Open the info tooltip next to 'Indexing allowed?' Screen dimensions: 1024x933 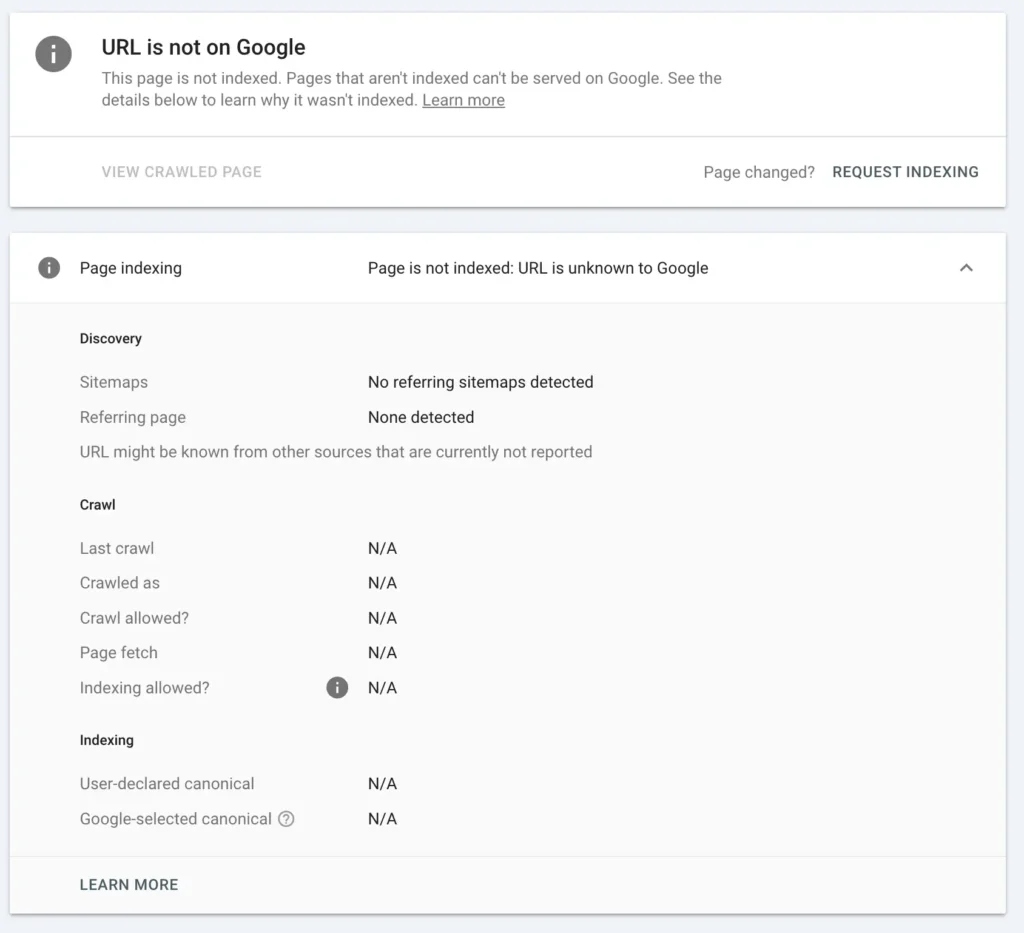[337, 688]
